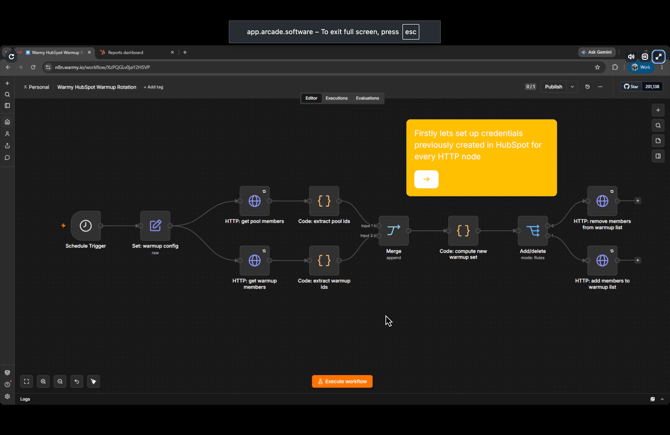Add node after HTTP: add members output

(x=638, y=260)
